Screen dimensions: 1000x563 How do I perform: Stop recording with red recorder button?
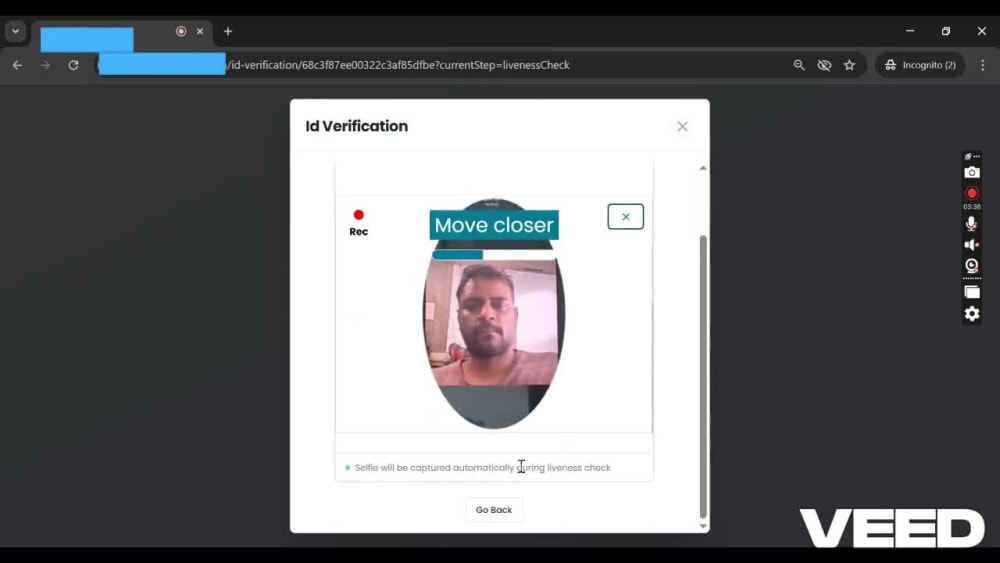click(971, 193)
